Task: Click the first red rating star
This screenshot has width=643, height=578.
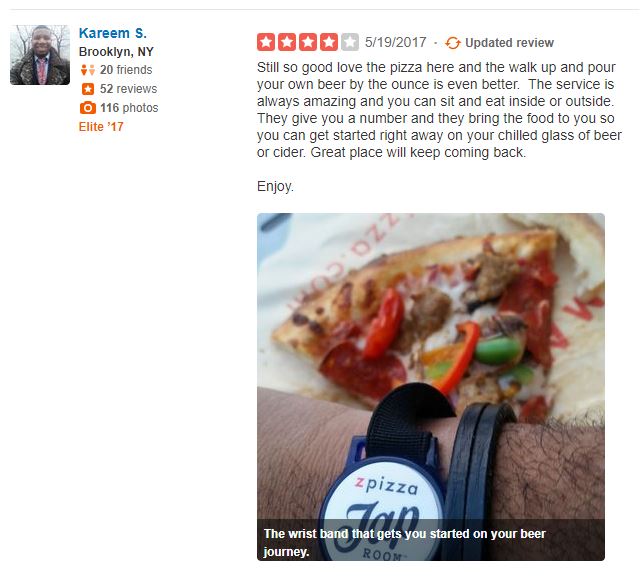Action: click(266, 42)
